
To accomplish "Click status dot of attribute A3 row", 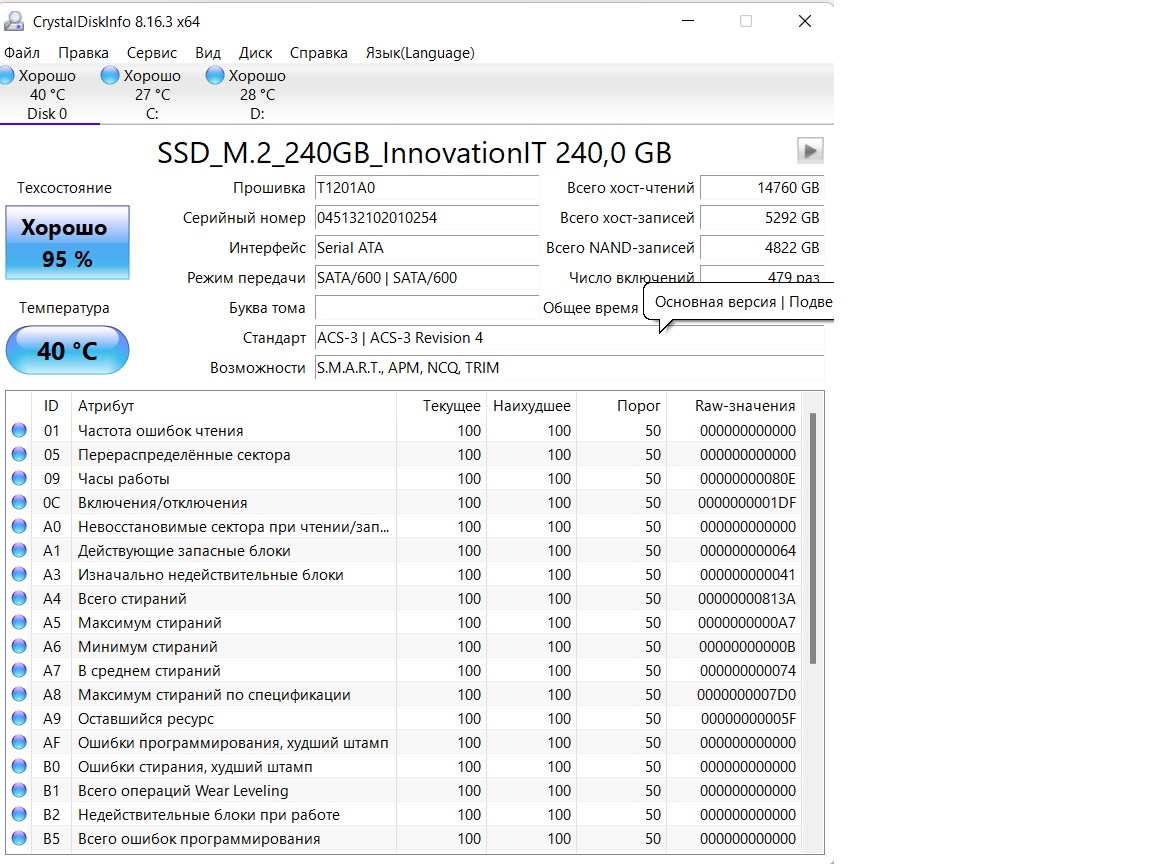I will tap(19, 574).
